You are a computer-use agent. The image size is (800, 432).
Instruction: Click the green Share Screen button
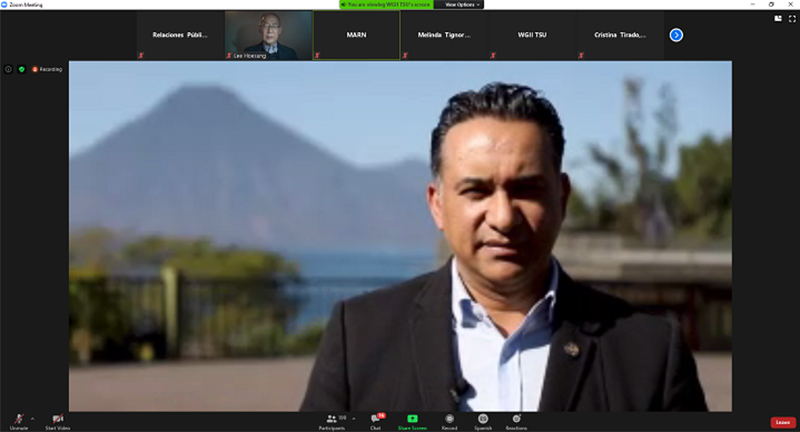coord(412,420)
